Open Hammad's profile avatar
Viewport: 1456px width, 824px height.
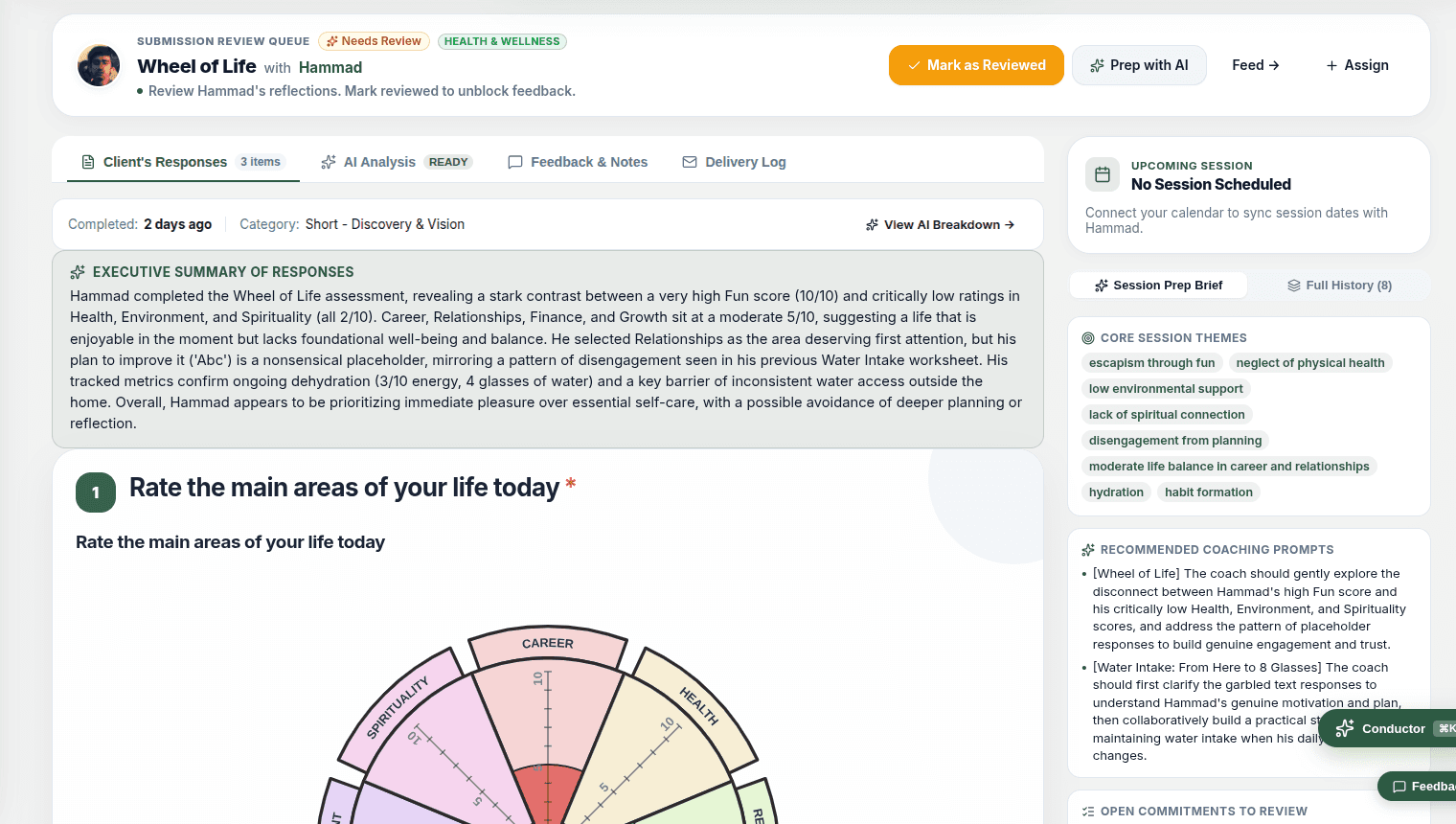99,65
